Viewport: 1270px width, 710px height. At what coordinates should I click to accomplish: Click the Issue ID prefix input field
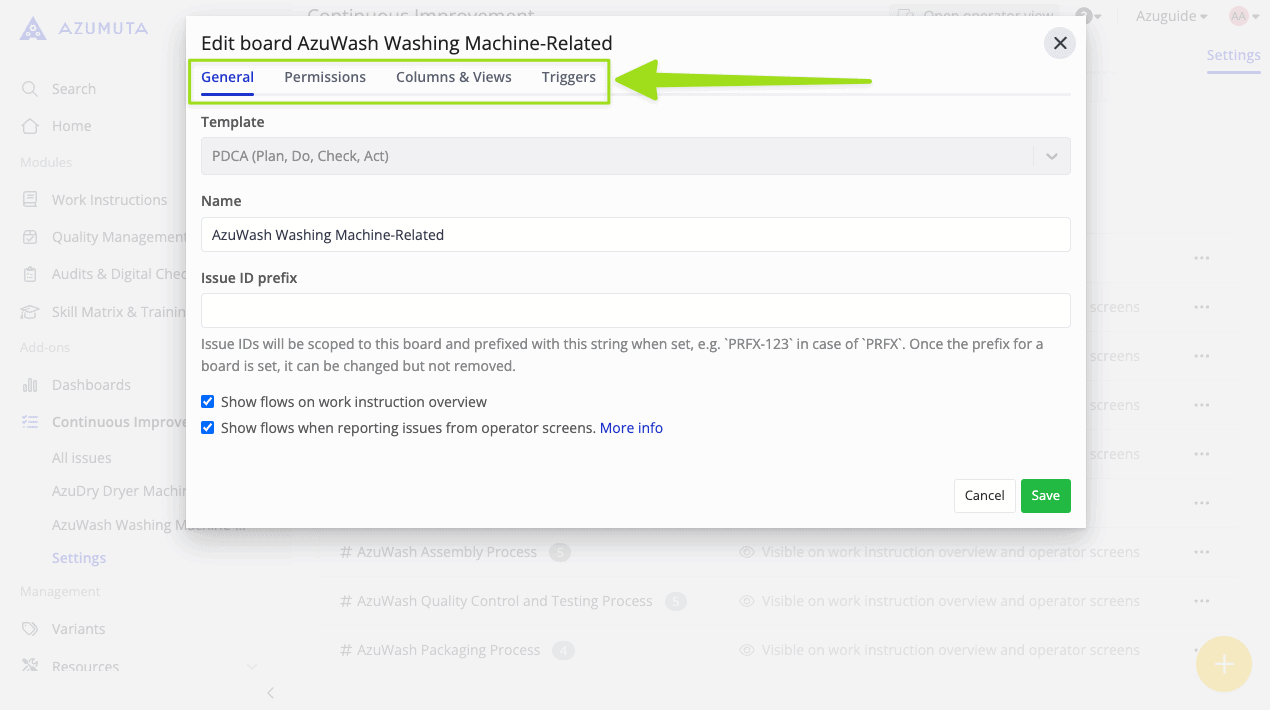pos(635,311)
